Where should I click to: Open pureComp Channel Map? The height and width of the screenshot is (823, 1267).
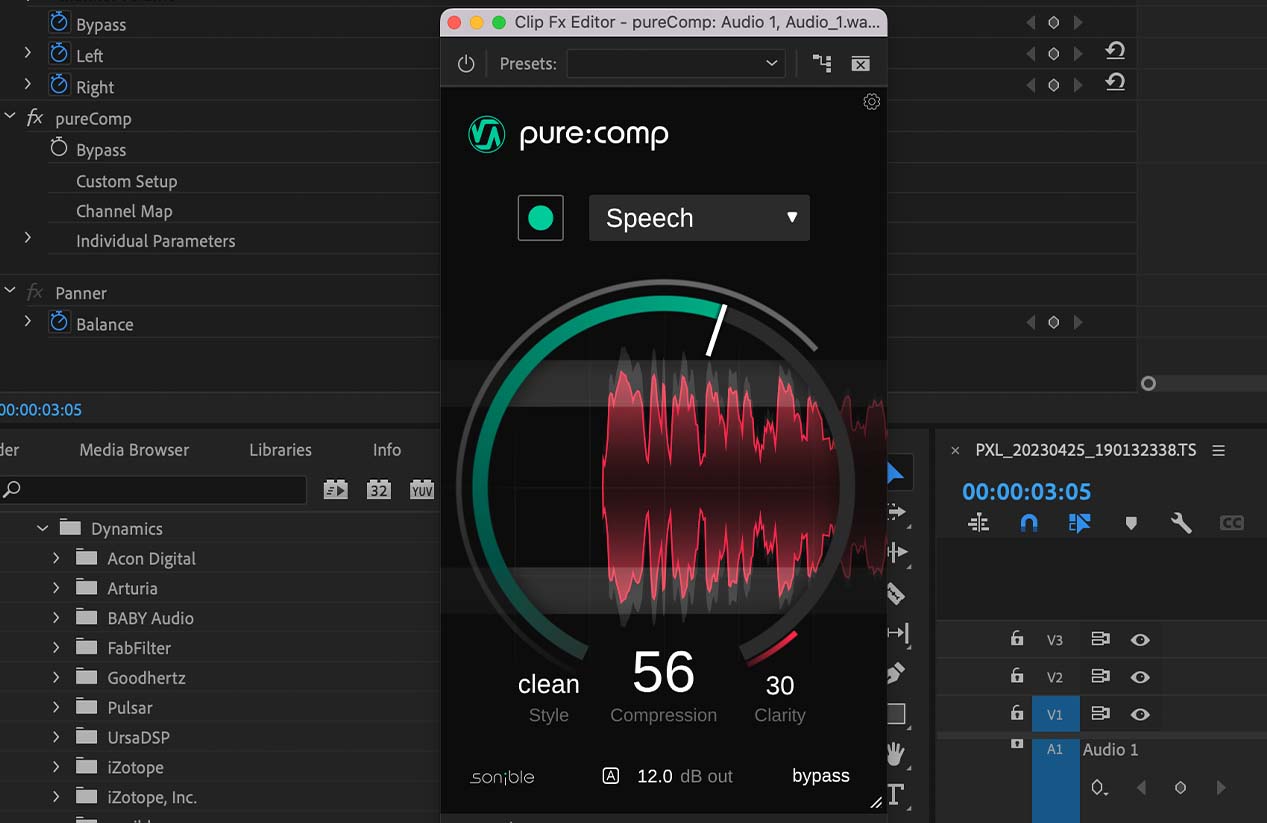124,211
